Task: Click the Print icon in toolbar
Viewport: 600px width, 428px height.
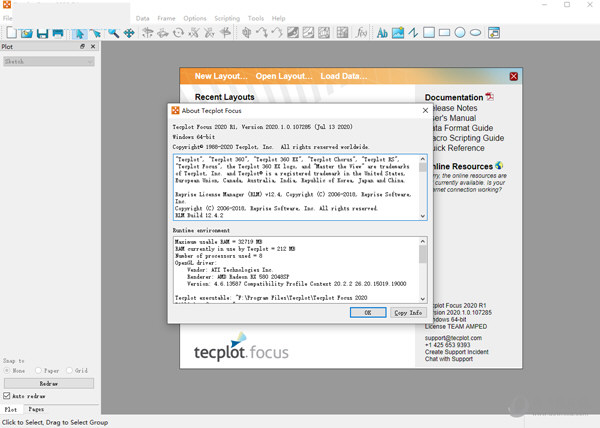Action: point(58,33)
